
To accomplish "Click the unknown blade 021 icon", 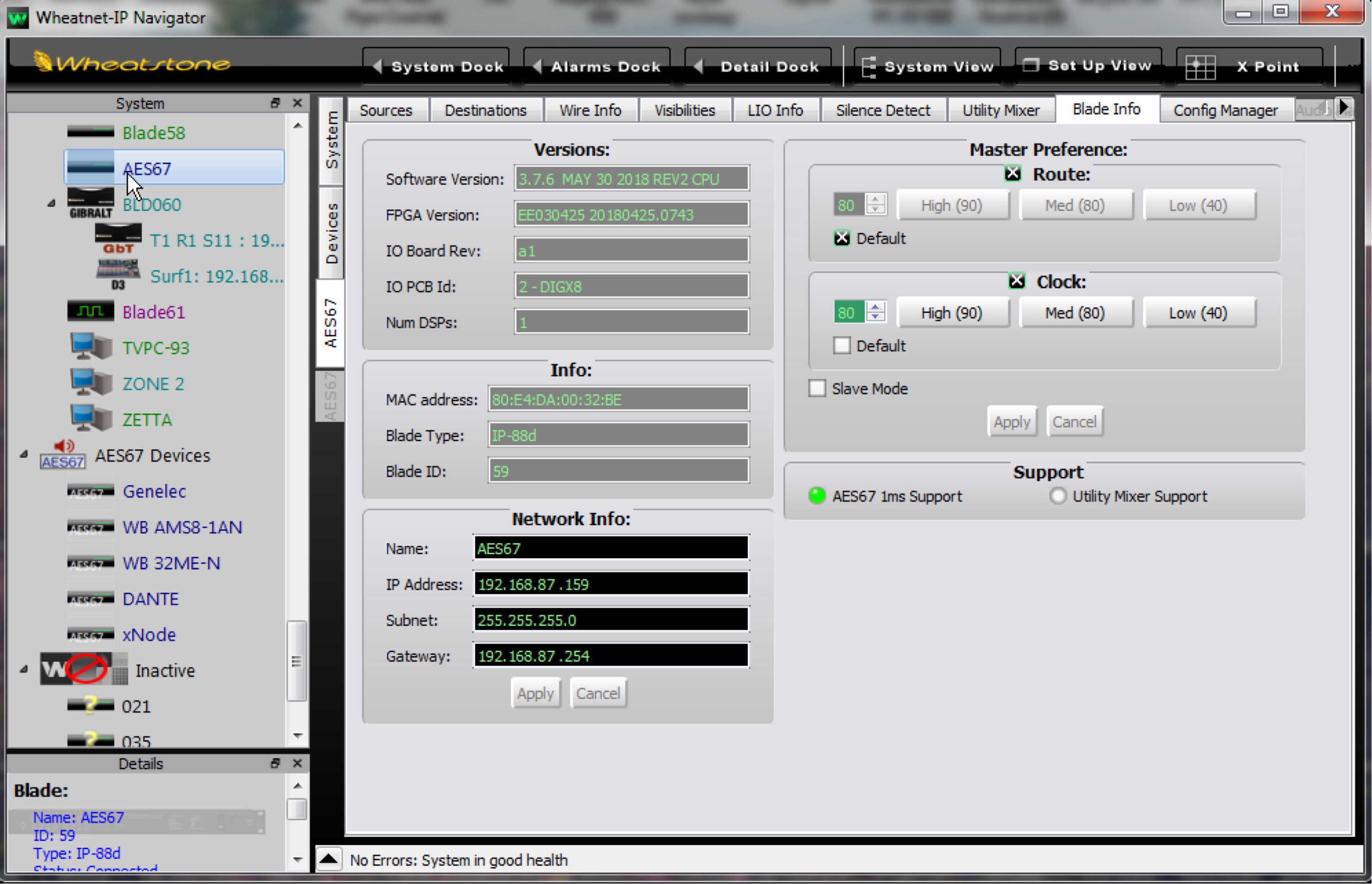I will [x=91, y=705].
